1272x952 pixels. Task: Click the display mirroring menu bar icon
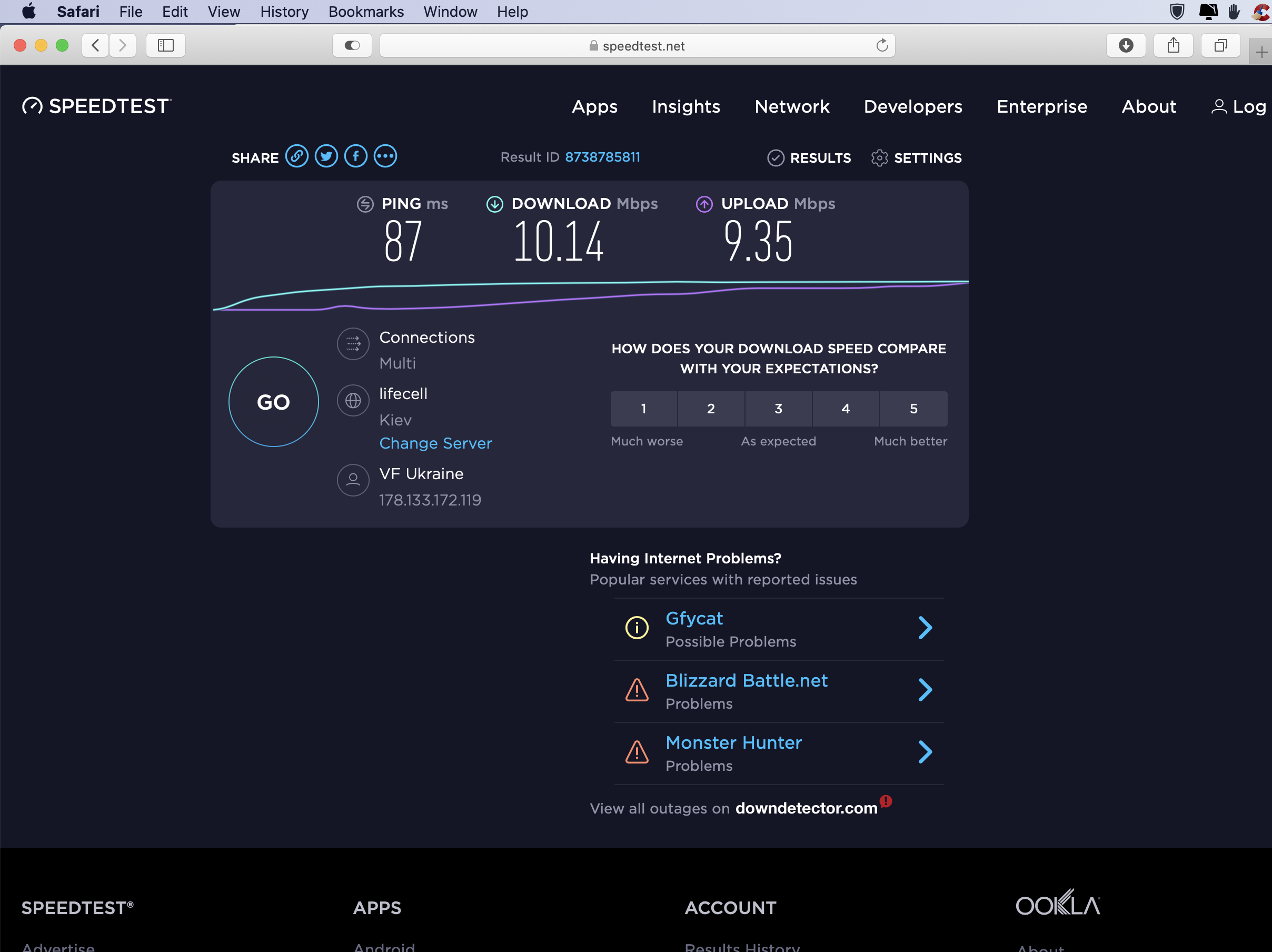click(x=1208, y=12)
